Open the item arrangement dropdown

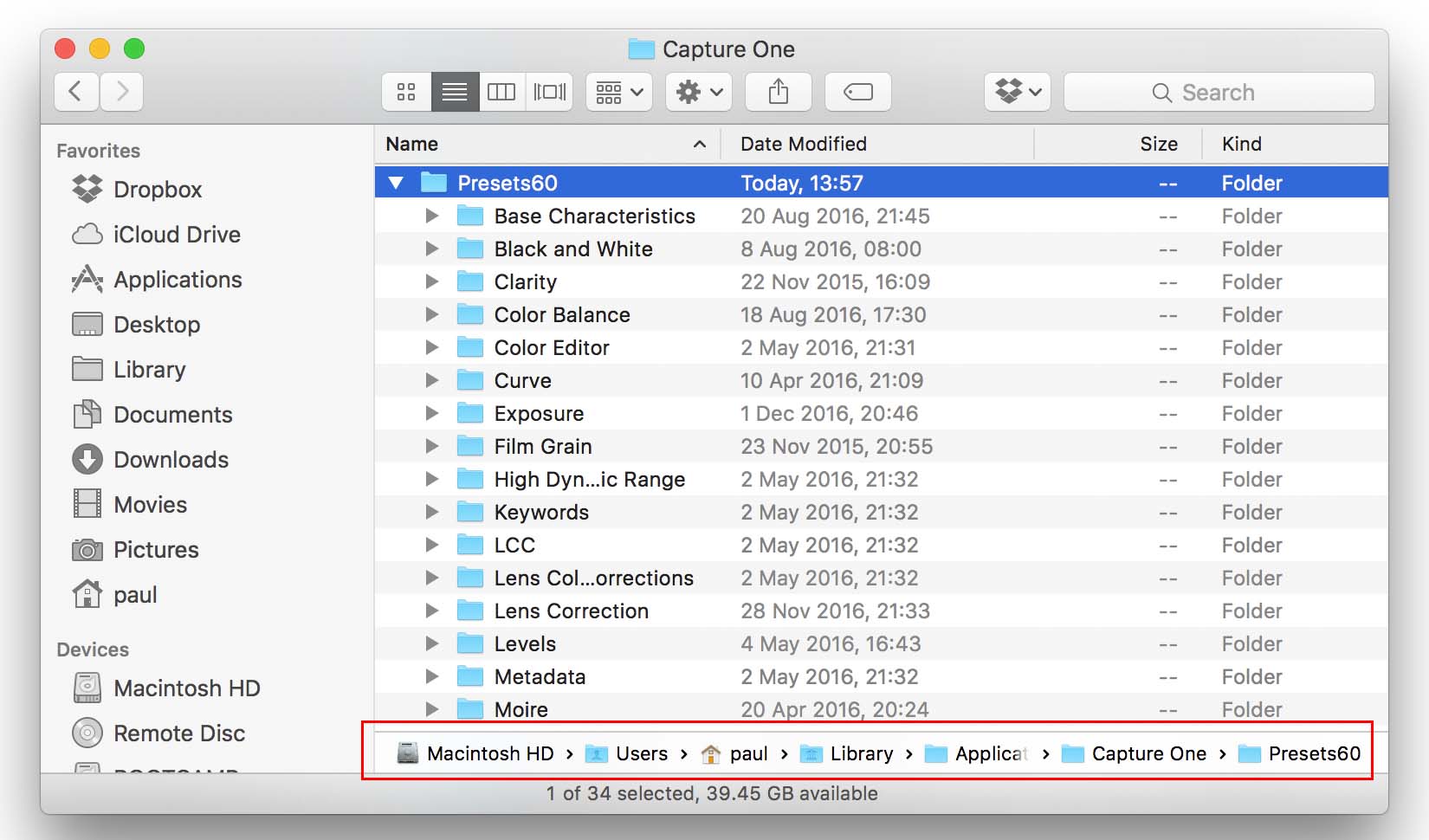tap(618, 92)
